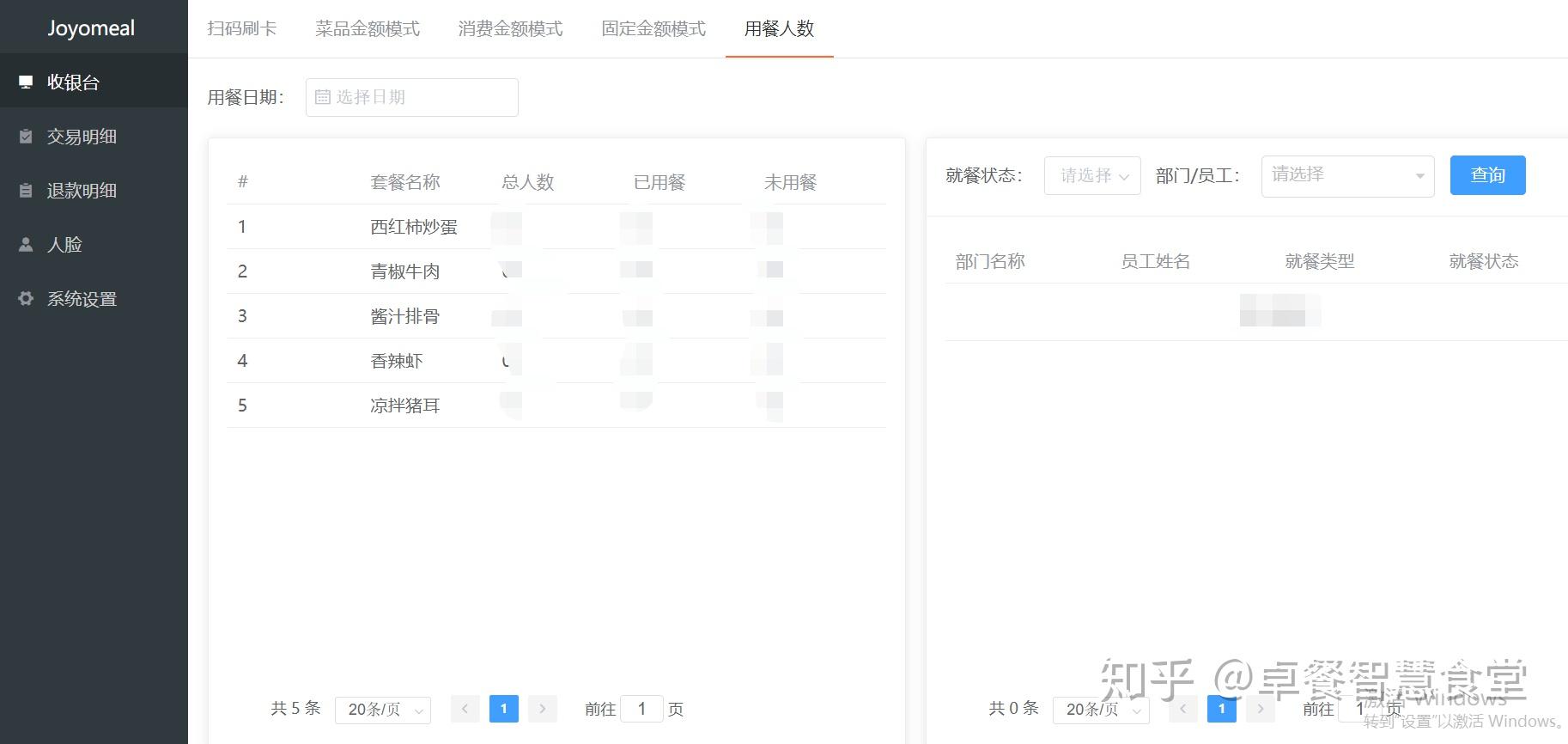The image size is (1568, 744).
Task: Click the 部门名称 column header
Action: click(990, 261)
